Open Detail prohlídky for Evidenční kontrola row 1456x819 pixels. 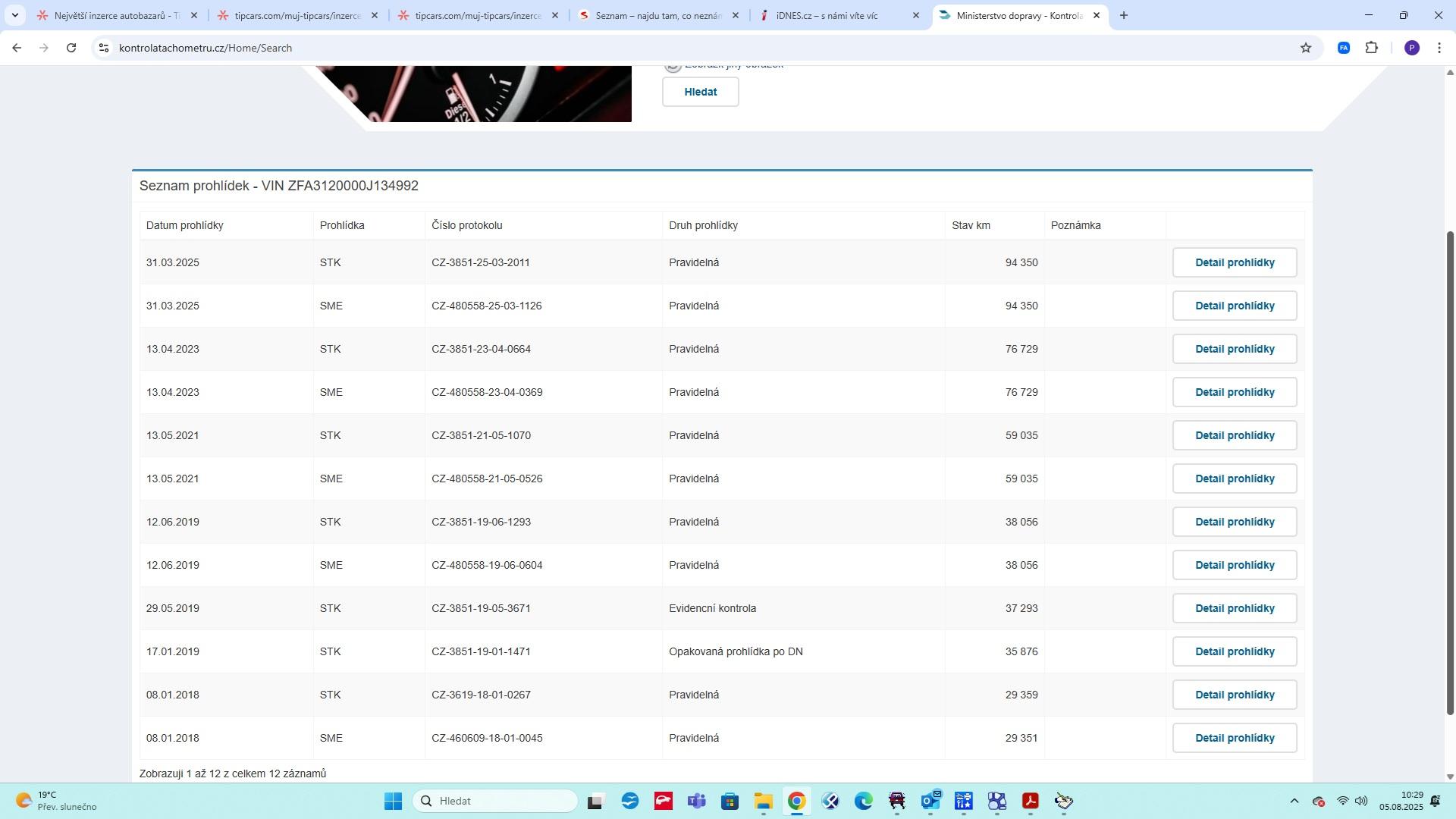pyautogui.click(x=1234, y=608)
